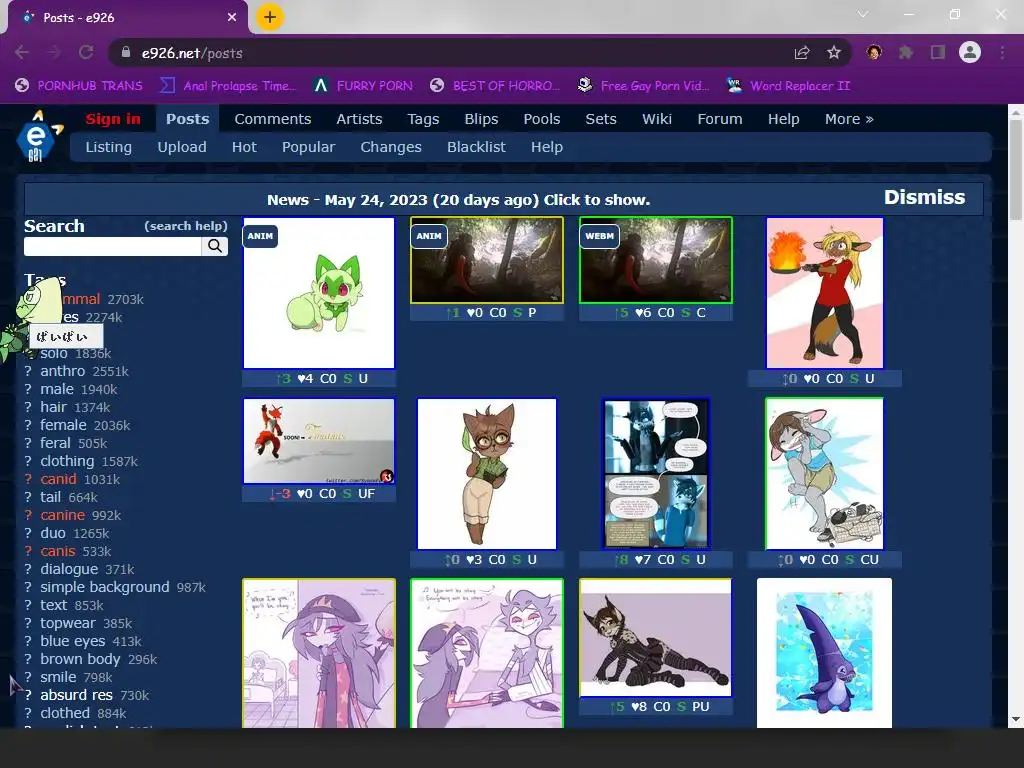Click the Sign in link
Image resolution: width=1024 pixels, height=768 pixels.
tap(113, 119)
